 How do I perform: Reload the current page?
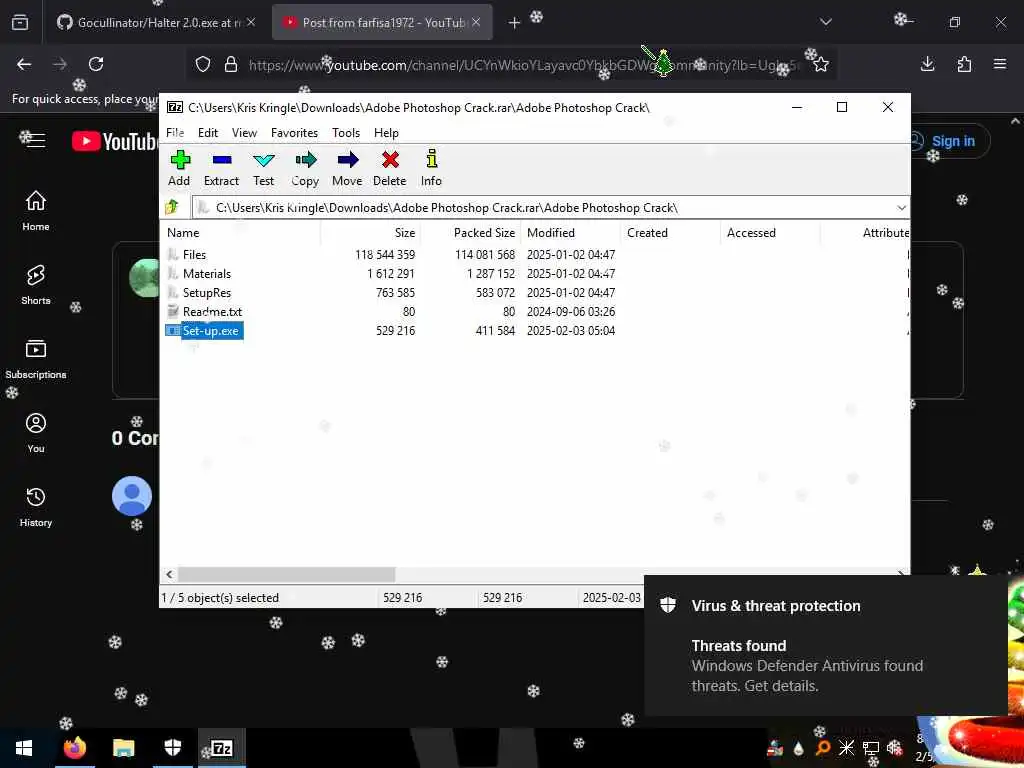96,64
